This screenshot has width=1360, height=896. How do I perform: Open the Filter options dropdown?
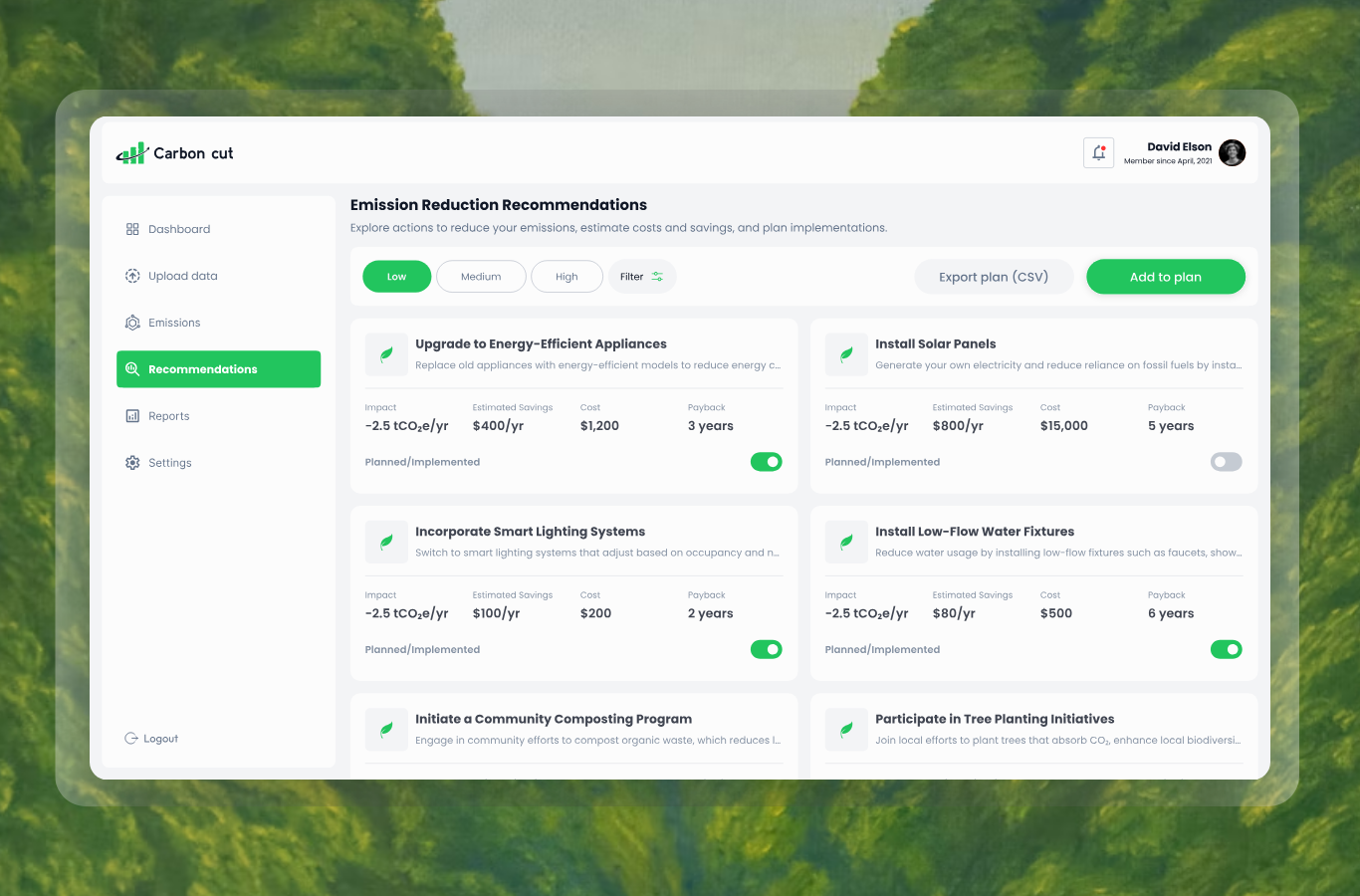(642, 277)
